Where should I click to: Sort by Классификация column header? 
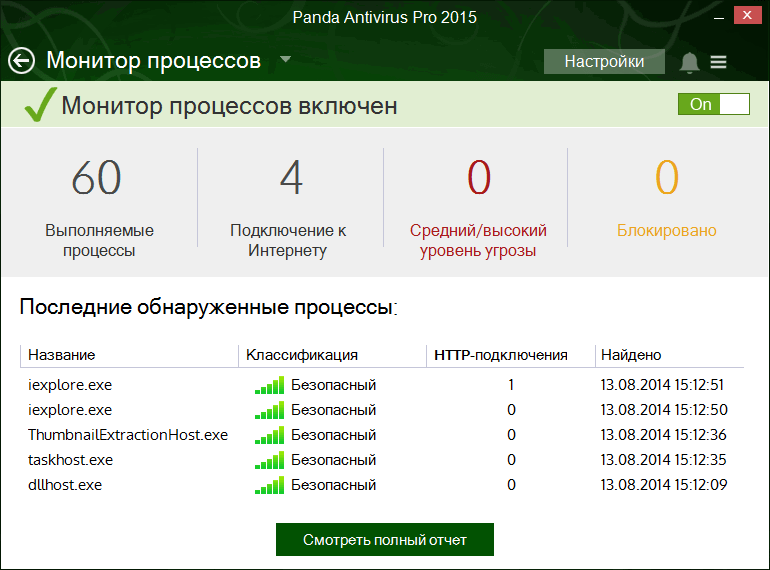click(302, 355)
